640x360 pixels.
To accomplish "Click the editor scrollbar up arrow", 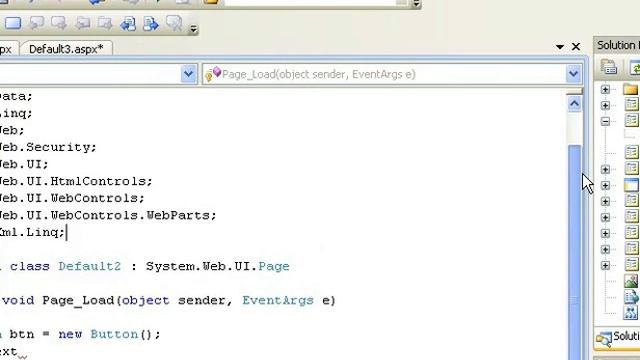I will click(574, 104).
